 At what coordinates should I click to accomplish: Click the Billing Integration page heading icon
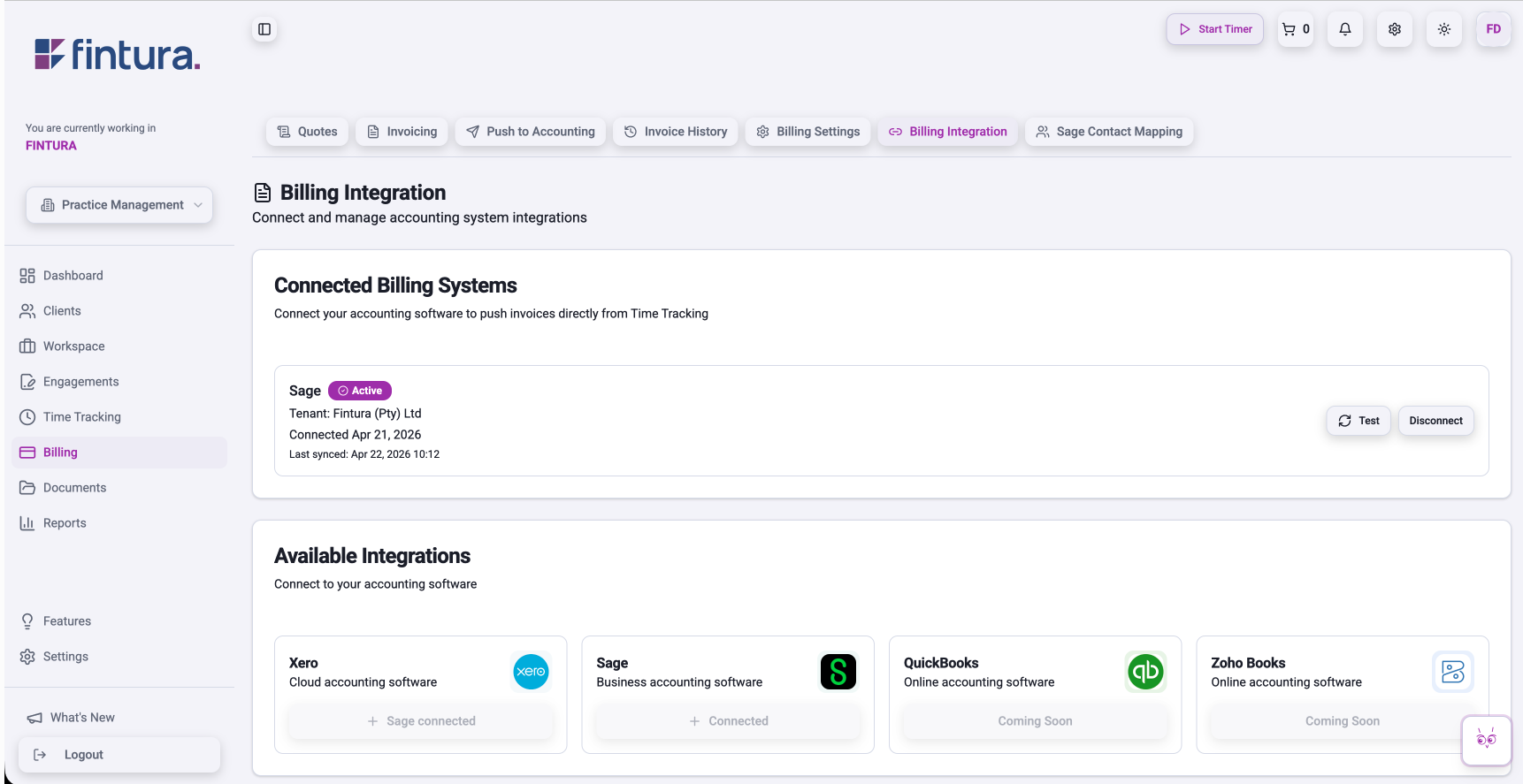[263, 193]
